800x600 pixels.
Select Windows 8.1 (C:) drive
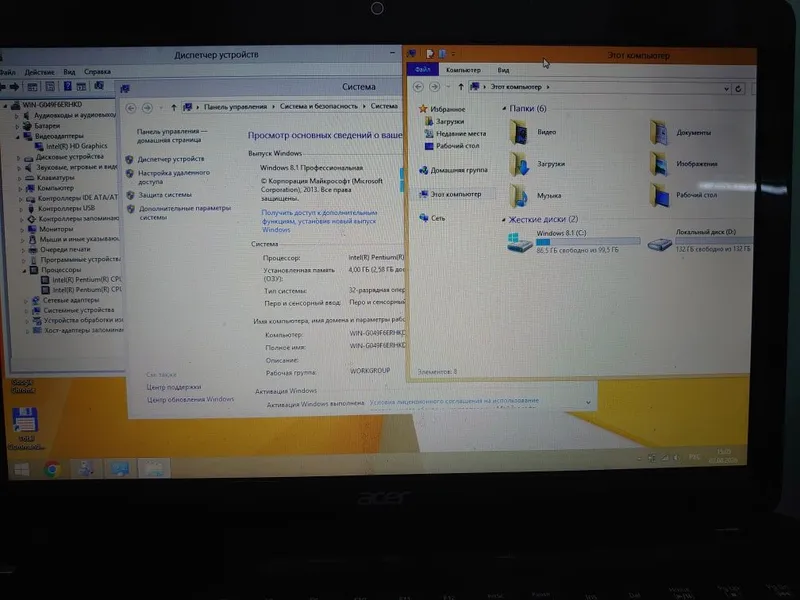click(572, 241)
